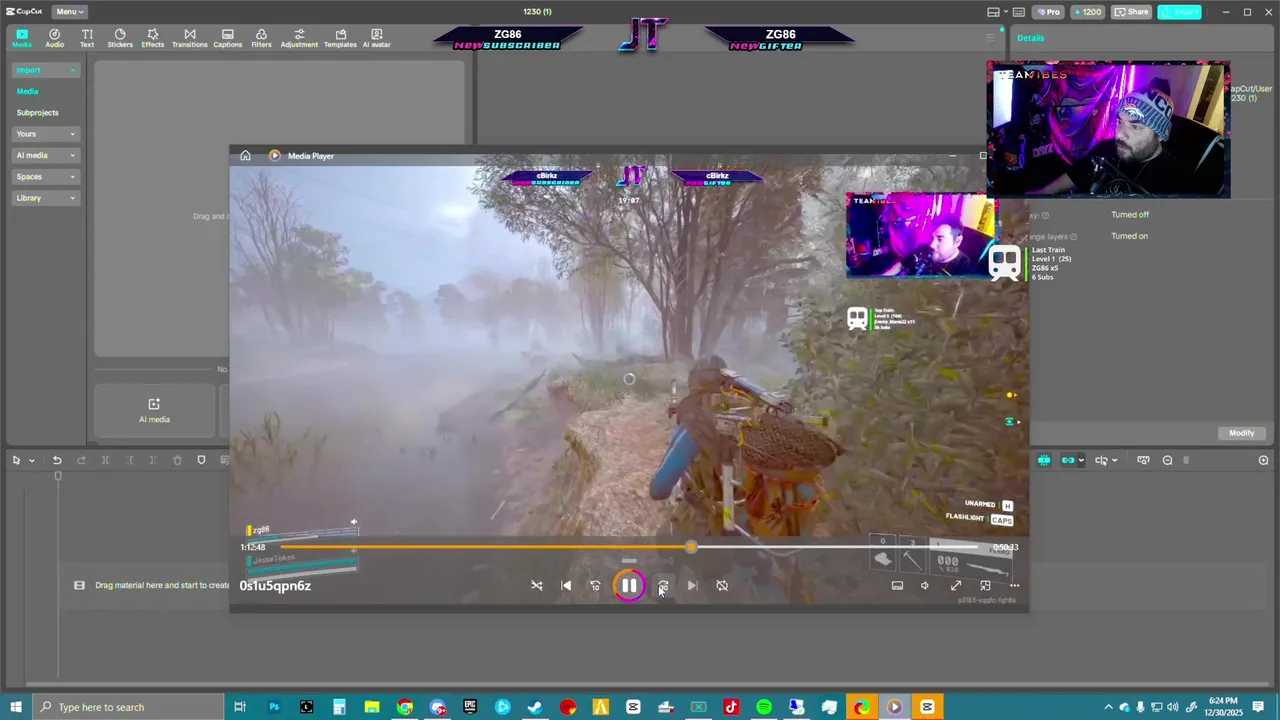Click the marker shield icon in timeline toolbar
The height and width of the screenshot is (720, 1280).
coord(201,460)
